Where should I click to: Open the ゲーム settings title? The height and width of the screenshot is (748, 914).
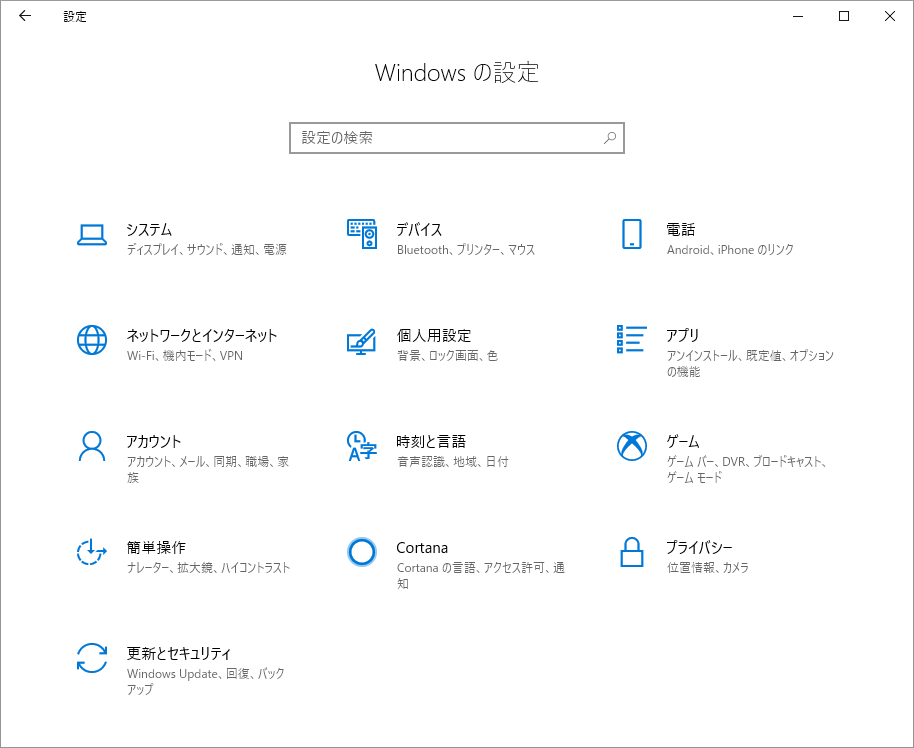(x=683, y=442)
